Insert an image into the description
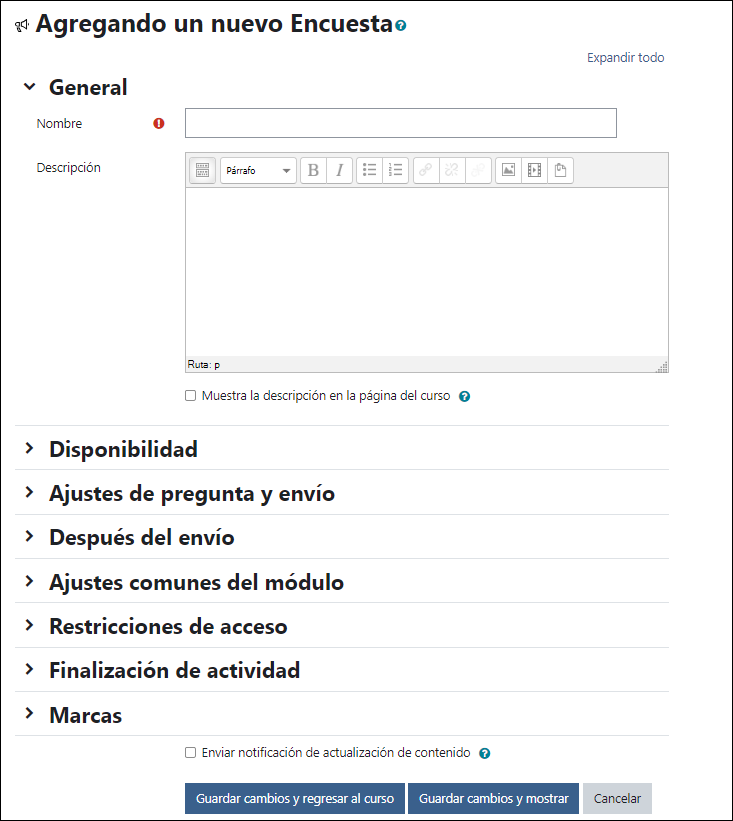Viewport: 733px width, 821px height. click(x=508, y=170)
